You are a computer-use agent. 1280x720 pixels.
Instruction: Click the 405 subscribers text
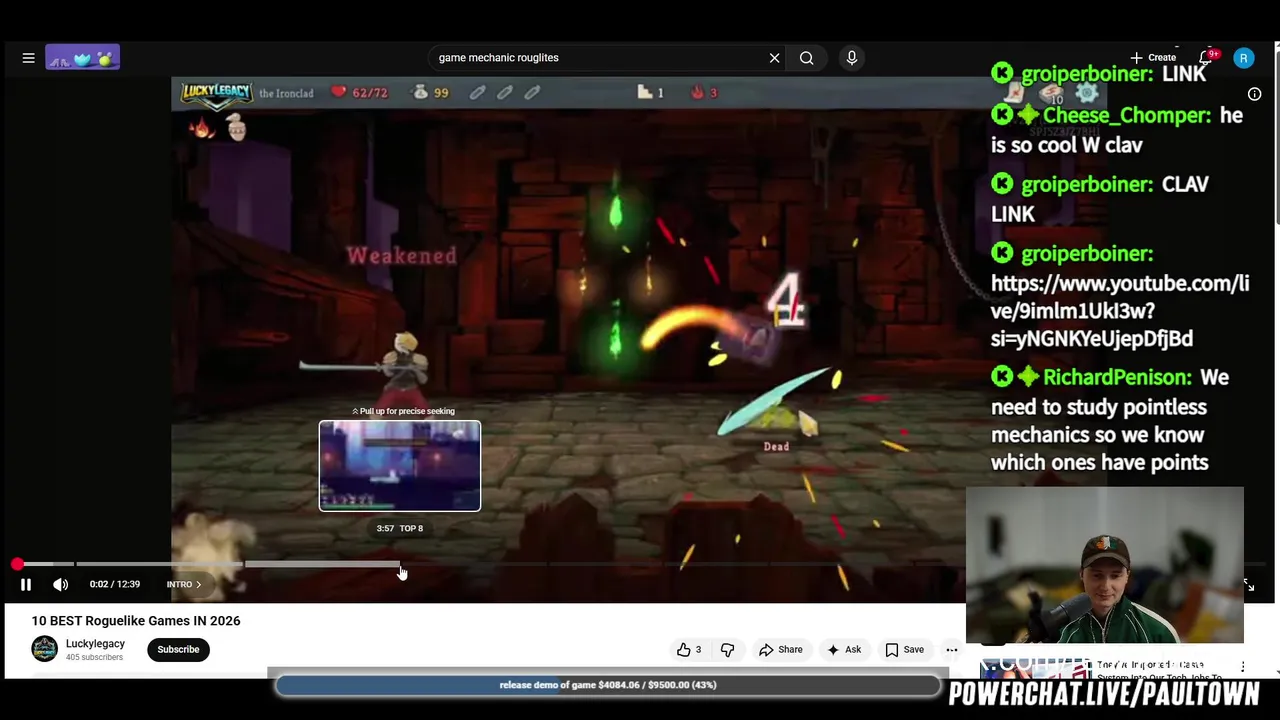tap(94, 657)
